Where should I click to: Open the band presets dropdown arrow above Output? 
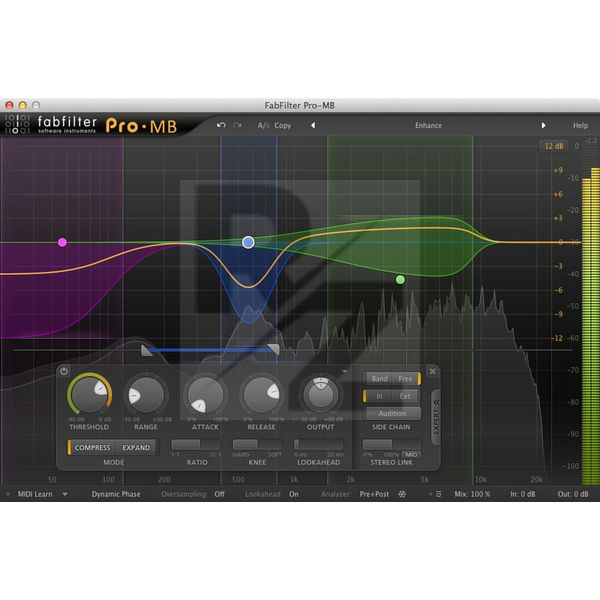coord(344,371)
